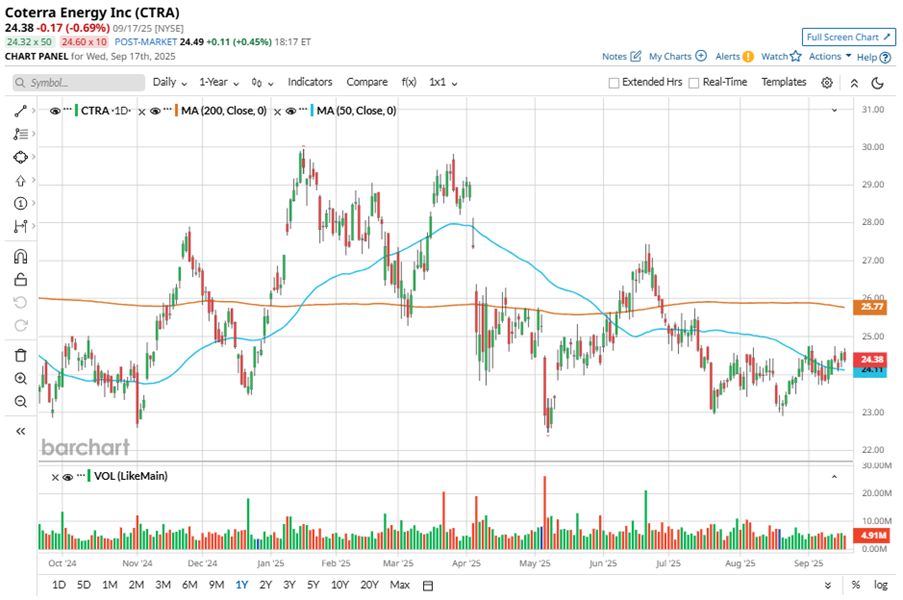The height and width of the screenshot is (600, 903).
Task: Remove the MA 200 indicator
Action: point(142,112)
